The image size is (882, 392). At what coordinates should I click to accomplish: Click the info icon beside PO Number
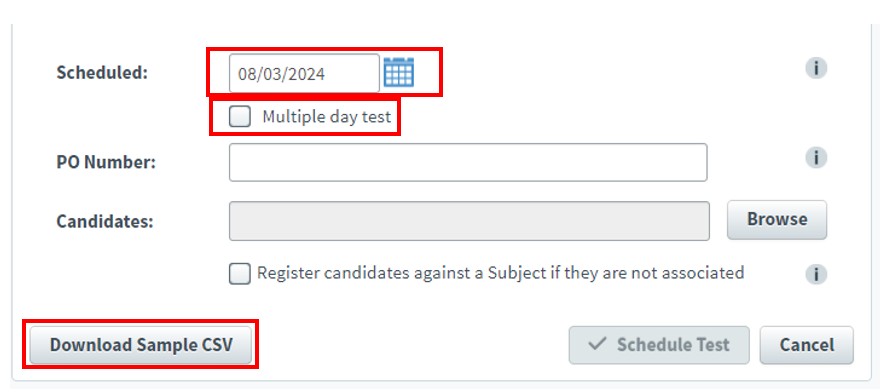816,157
